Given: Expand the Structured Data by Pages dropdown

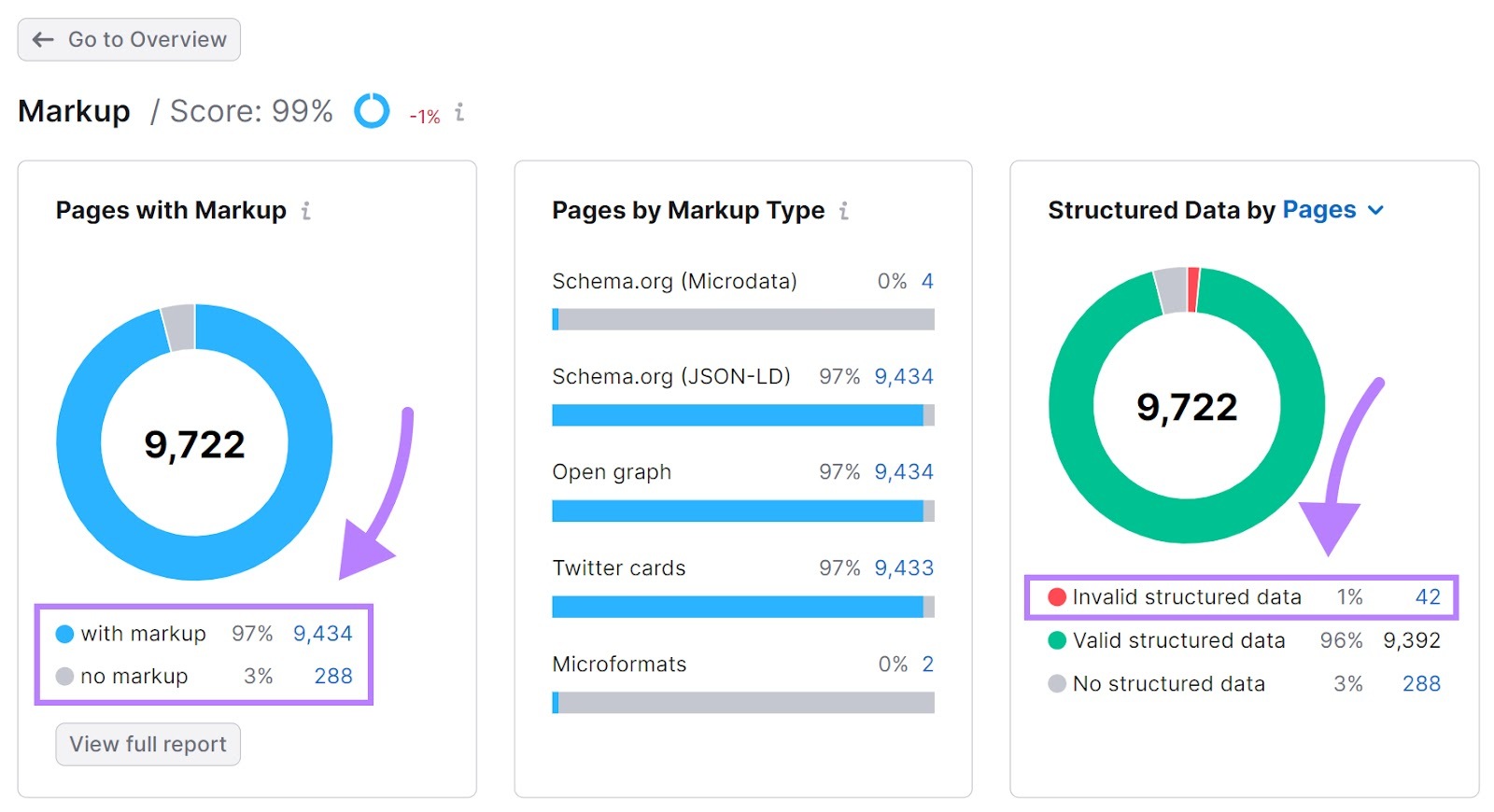Looking at the screenshot, I should coord(1332,210).
